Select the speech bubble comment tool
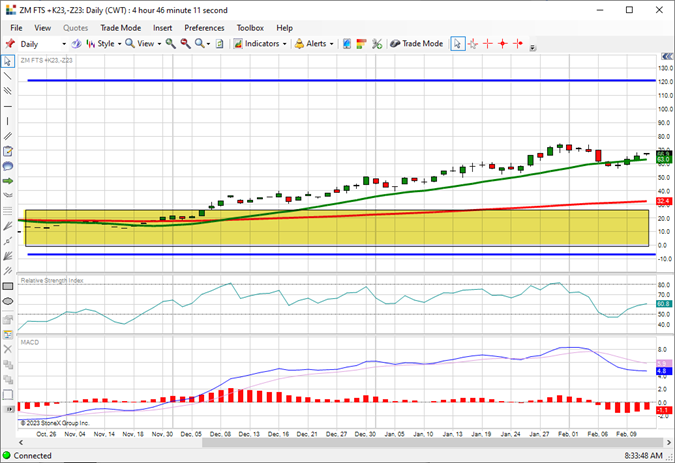Viewport: 675px width, 464px height. [8, 166]
